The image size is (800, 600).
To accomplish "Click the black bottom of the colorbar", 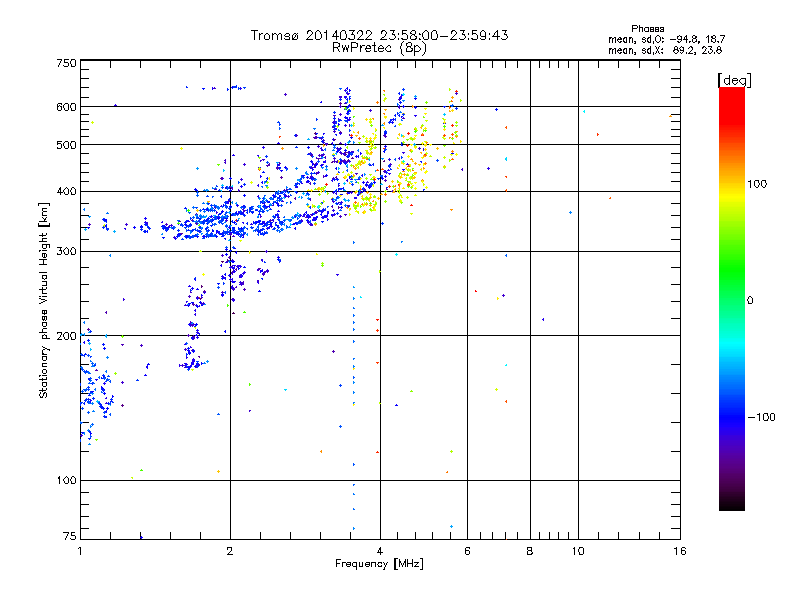I will click(732, 503).
